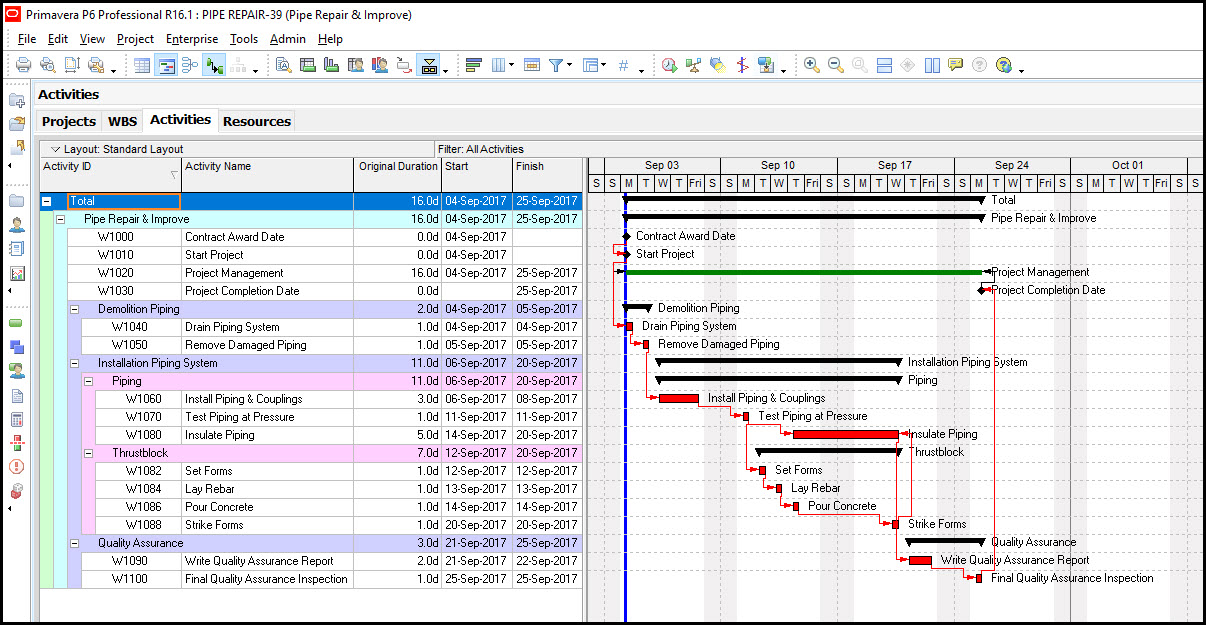
Task: Switch to the WBS tab
Action: coord(122,121)
